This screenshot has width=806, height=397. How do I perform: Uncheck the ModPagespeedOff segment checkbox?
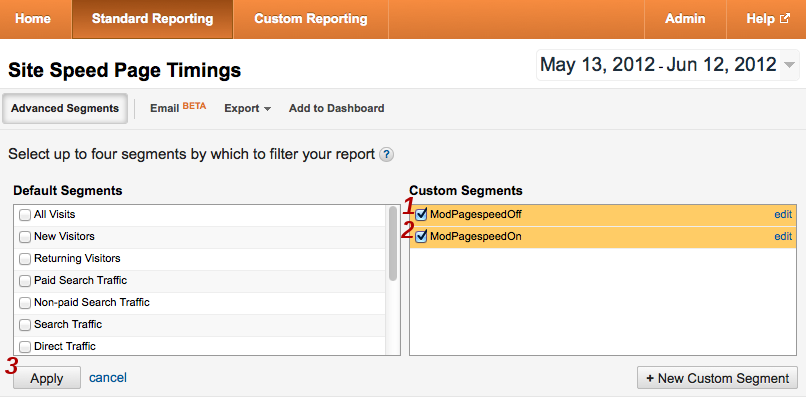coord(422,214)
